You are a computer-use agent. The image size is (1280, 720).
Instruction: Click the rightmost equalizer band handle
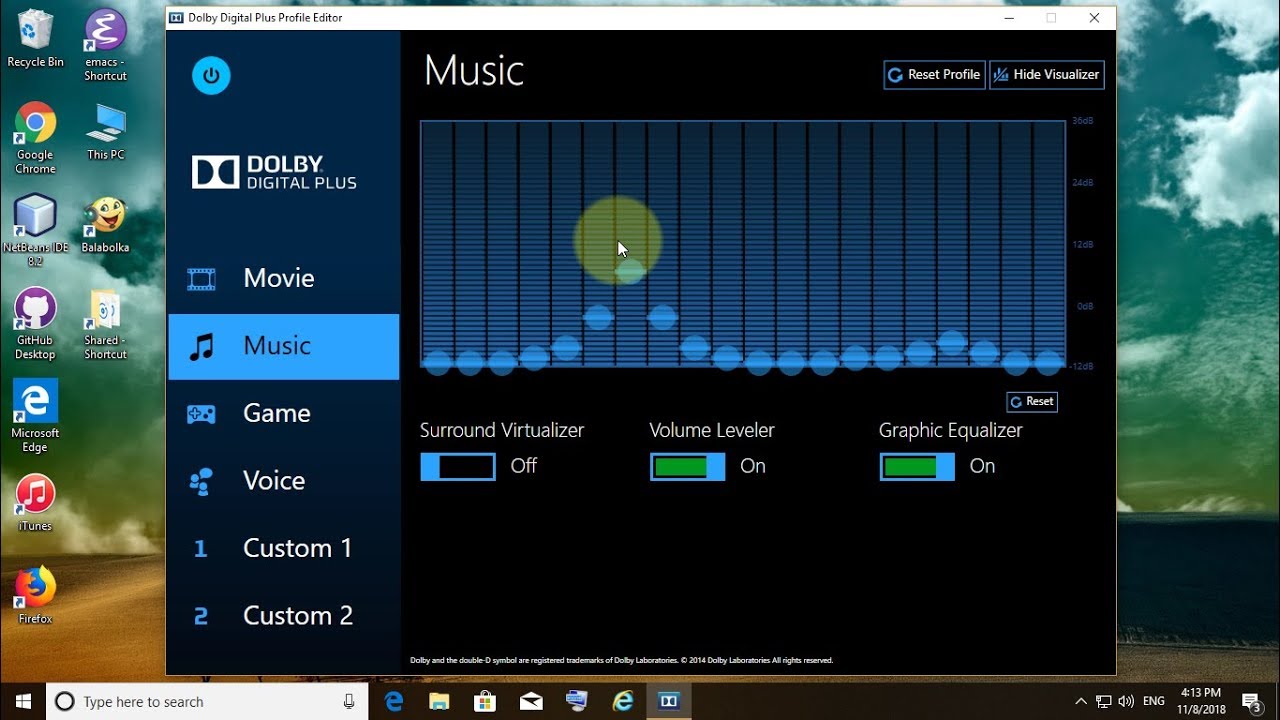tap(1049, 362)
